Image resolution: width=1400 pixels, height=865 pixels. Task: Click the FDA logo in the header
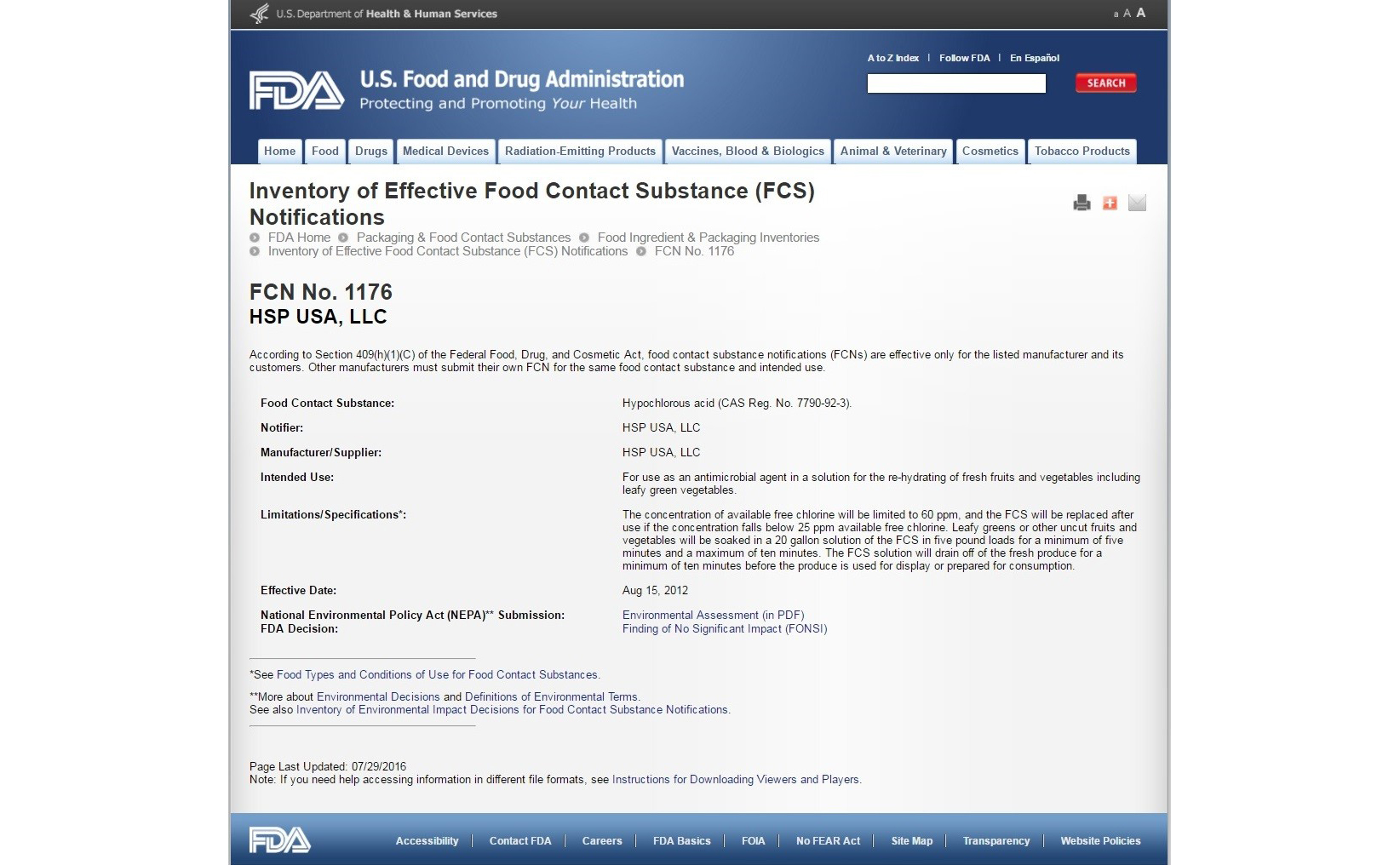click(x=296, y=90)
